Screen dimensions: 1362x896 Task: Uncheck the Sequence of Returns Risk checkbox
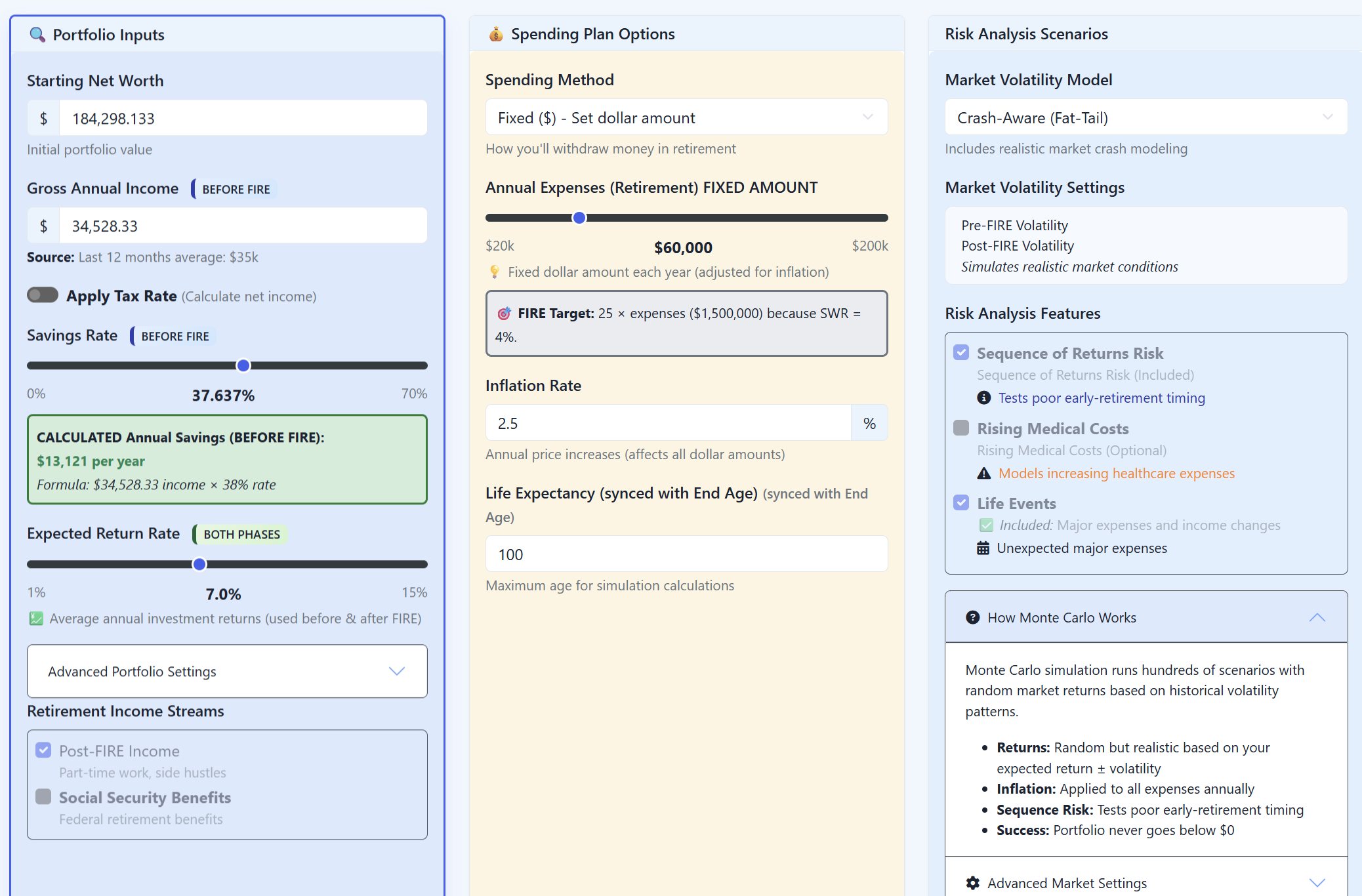961,353
